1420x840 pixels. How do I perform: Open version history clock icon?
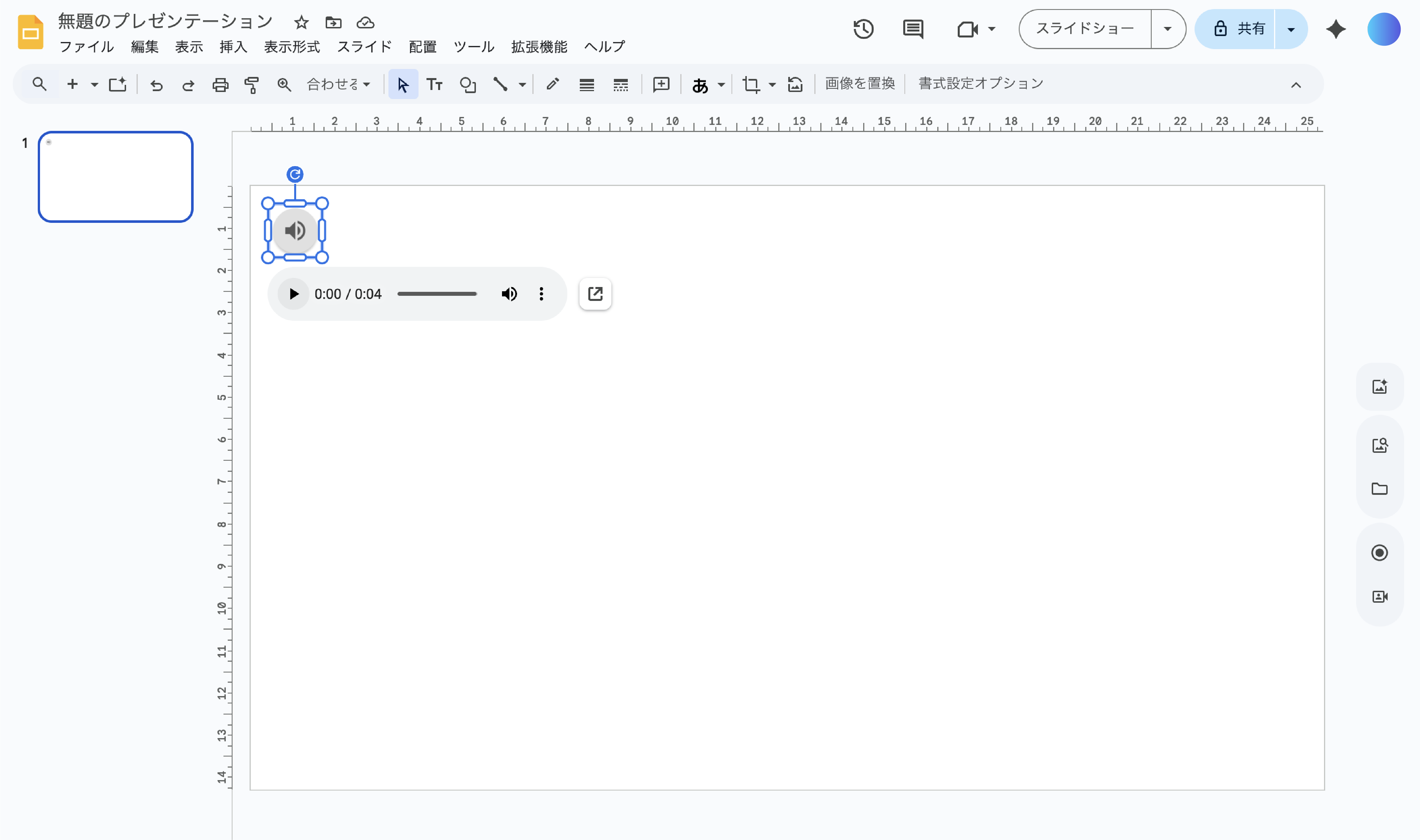tap(863, 29)
